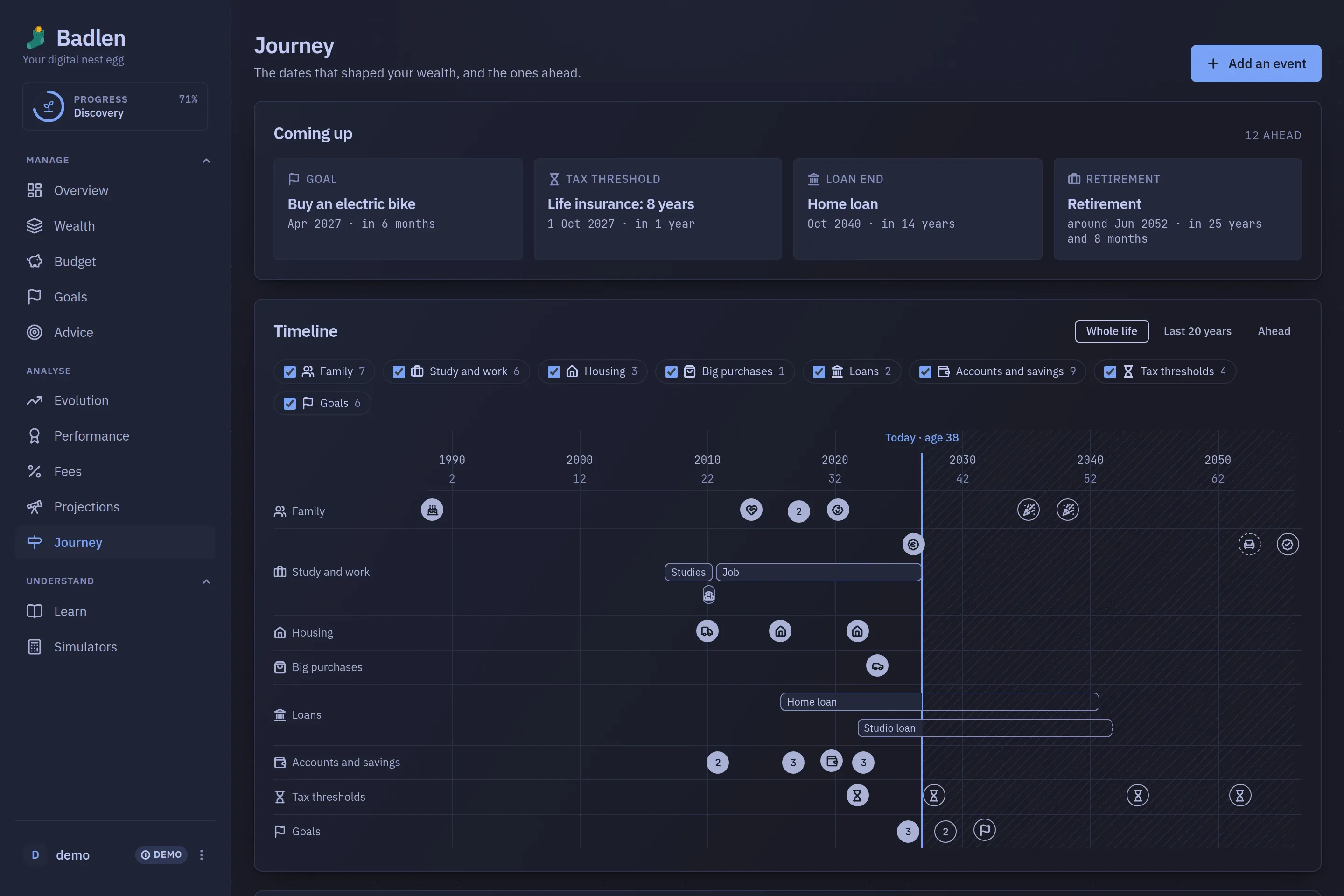The height and width of the screenshot is (896, 1344).
Task: Go to Evolution in sidebar
Action: (x=115, y=400)
